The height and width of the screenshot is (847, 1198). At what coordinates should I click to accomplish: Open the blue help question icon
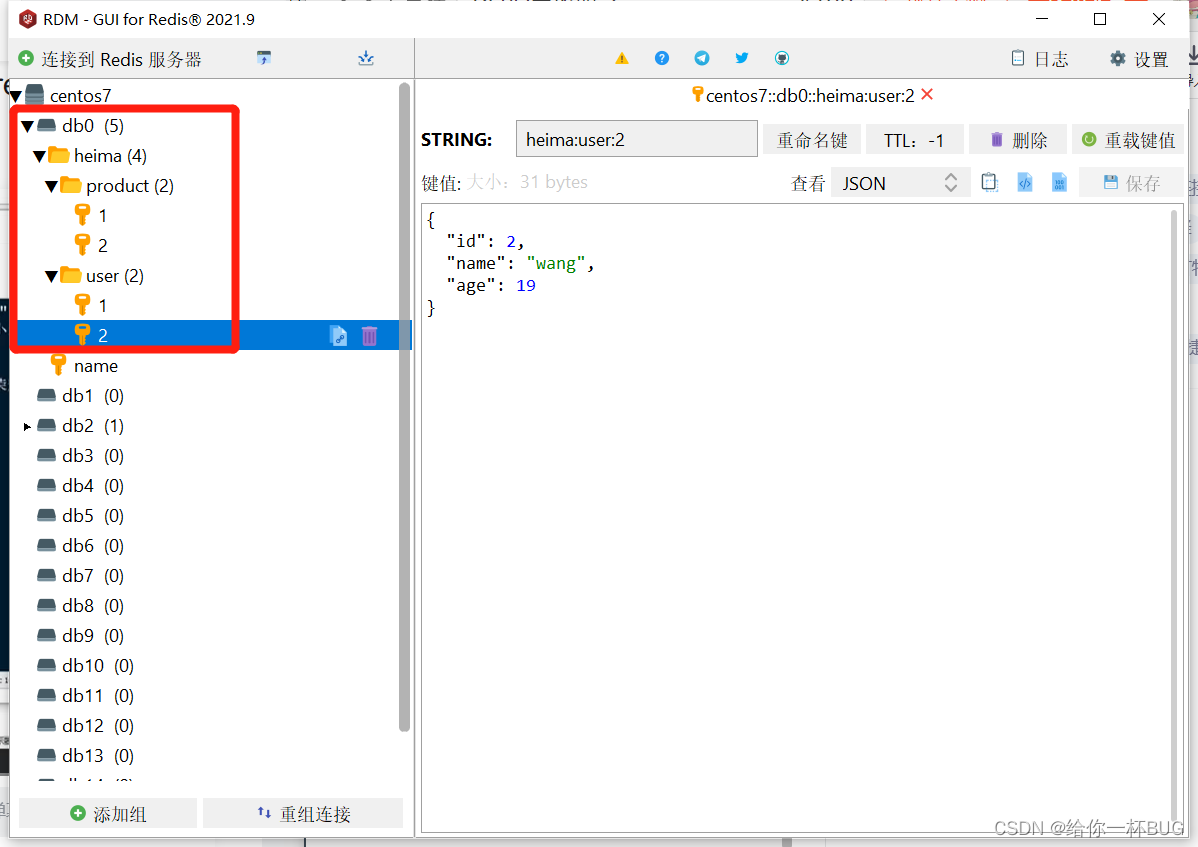click(x=662, y=58)
